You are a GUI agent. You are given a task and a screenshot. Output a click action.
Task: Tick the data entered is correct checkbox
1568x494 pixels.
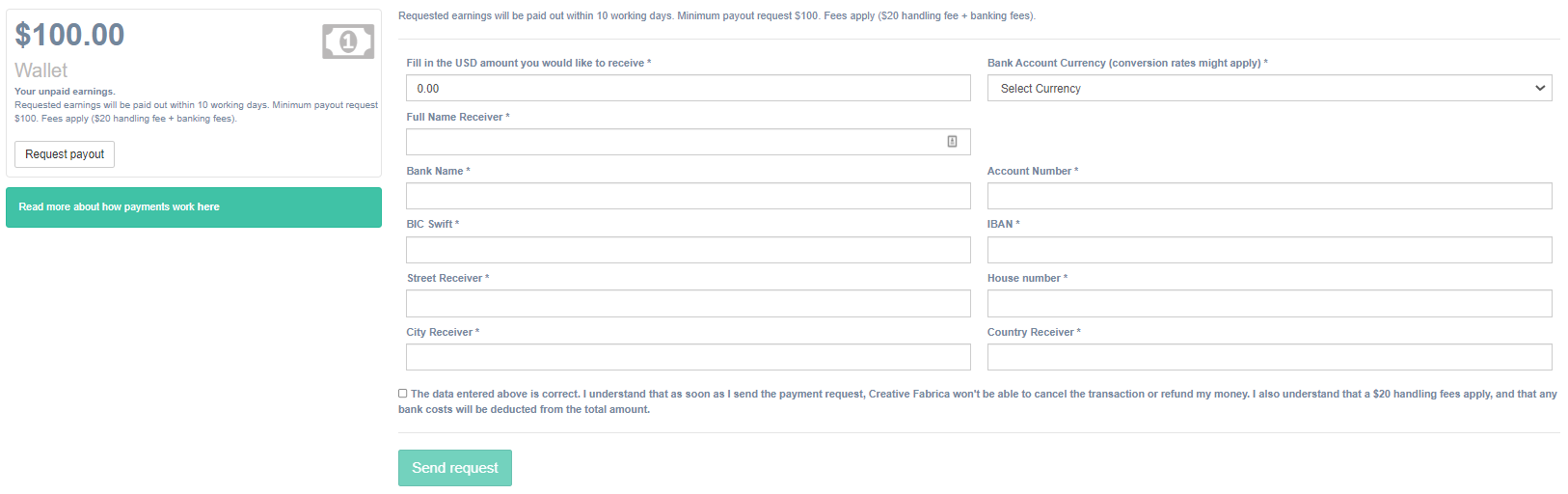coord(403,394)
